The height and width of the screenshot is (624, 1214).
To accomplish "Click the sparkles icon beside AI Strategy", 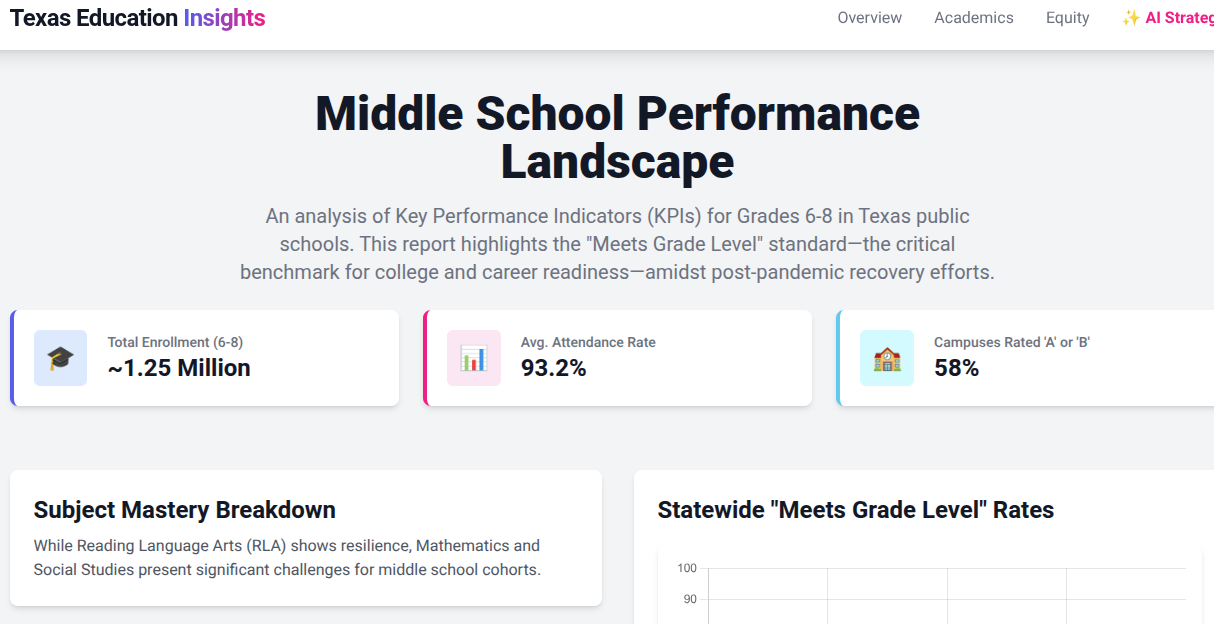I will coord(1131,18).
